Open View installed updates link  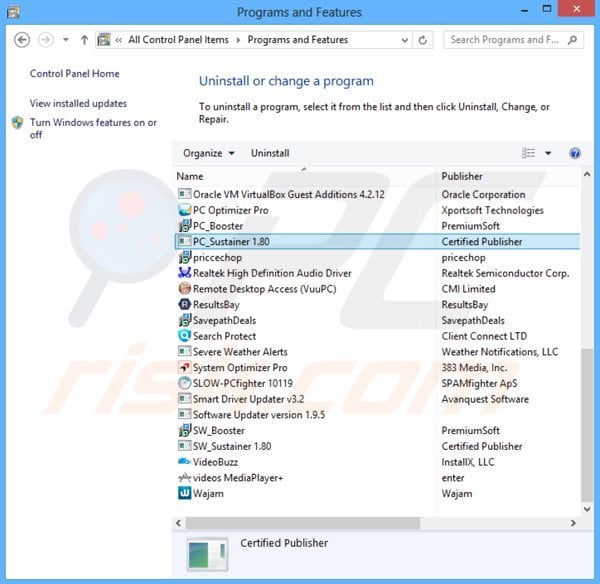pyautogui.click(x=78, y=103)
